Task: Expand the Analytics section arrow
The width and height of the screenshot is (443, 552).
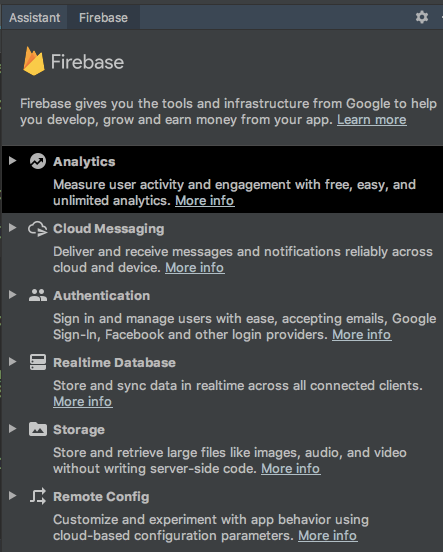Action: [x=13, y=161]
